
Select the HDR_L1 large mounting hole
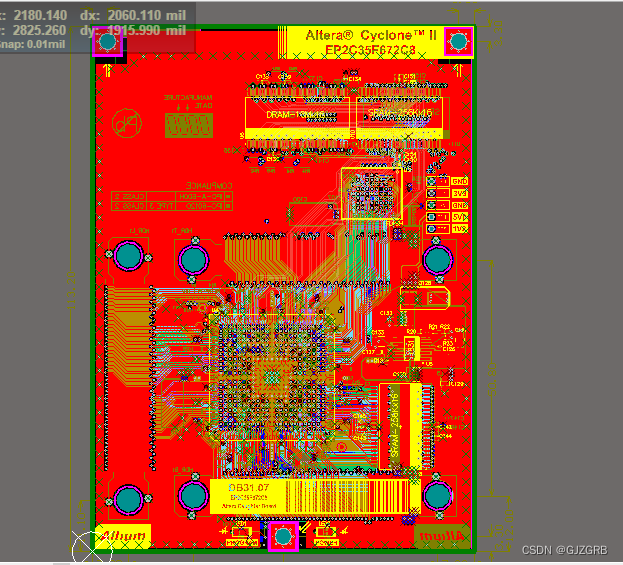tap(128, 256)
